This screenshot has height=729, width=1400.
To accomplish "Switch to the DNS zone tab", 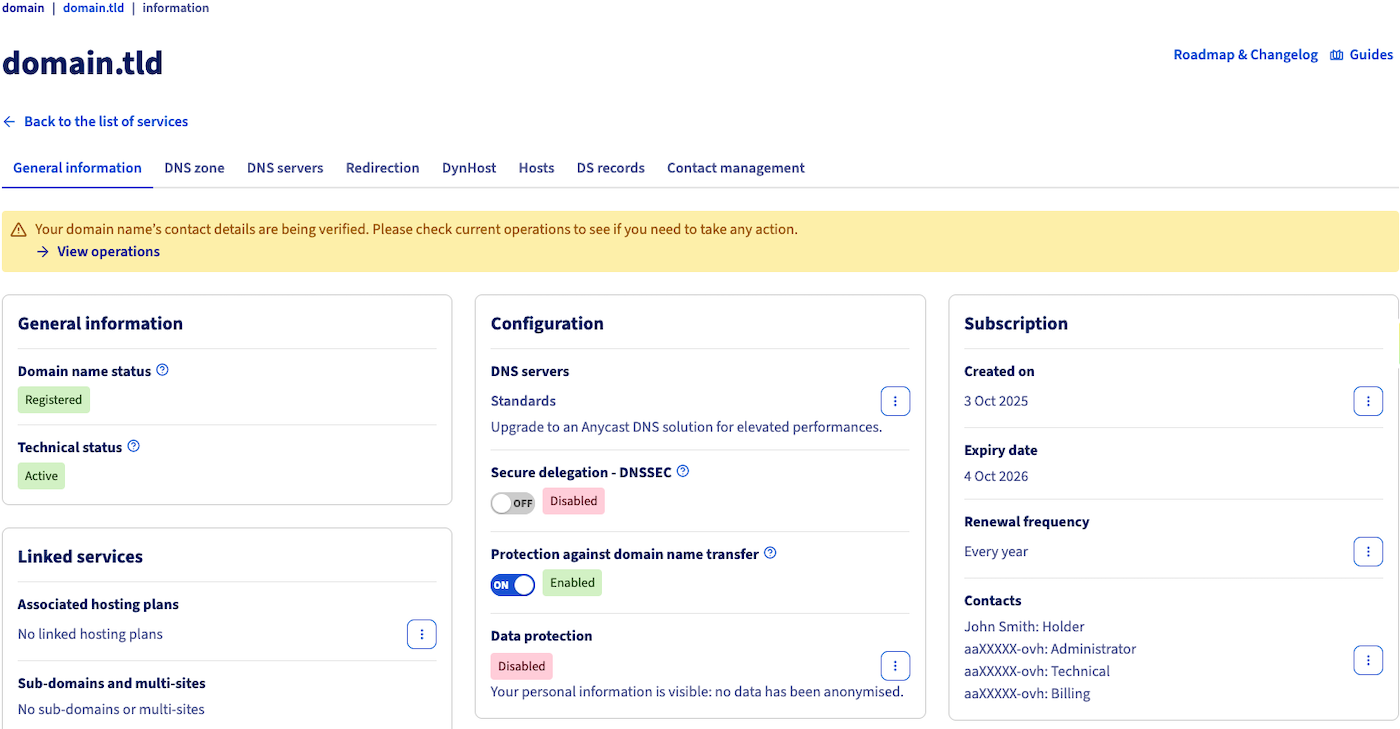I will [194, 168].
